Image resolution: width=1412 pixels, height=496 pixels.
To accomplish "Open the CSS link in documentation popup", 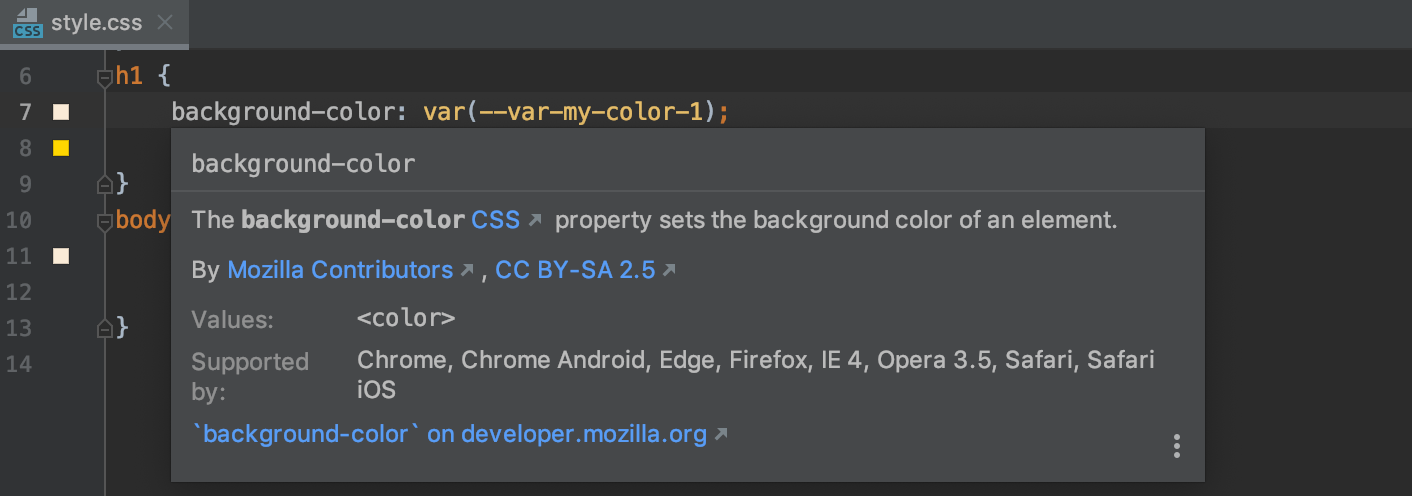I will click(495, 220).
